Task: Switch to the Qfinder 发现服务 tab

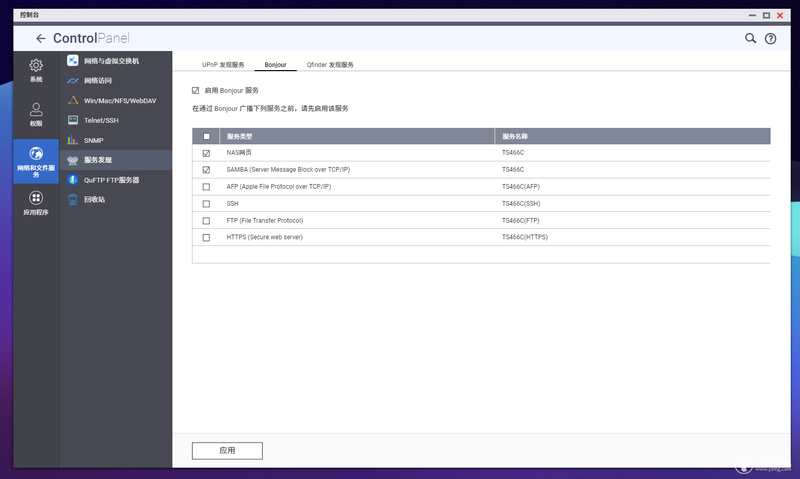Action: [x=330, y=65]
